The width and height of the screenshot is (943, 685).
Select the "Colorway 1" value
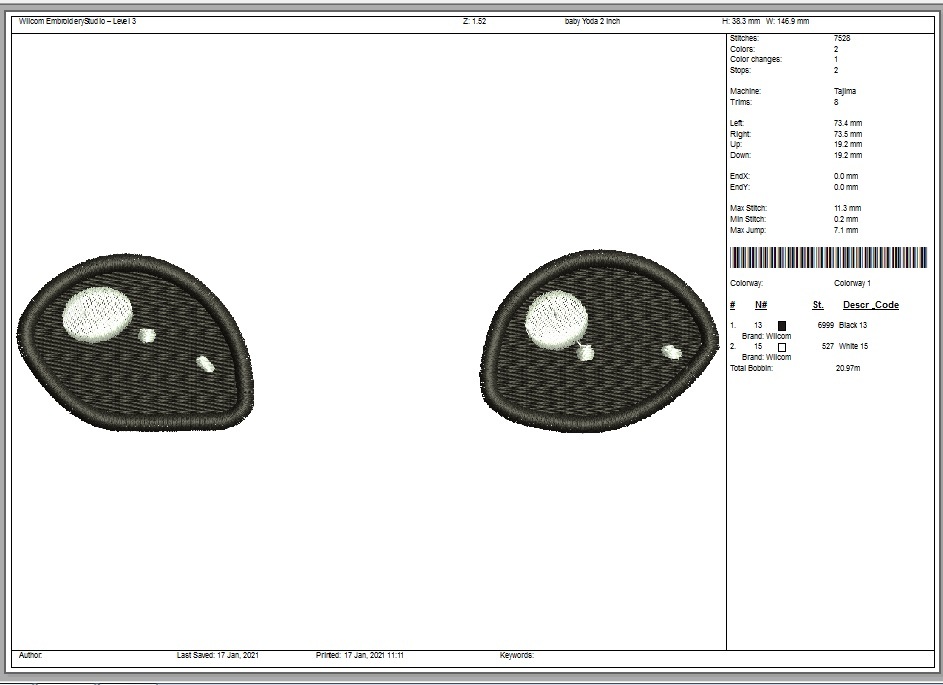pyautogui.click(x=853, y=283)
